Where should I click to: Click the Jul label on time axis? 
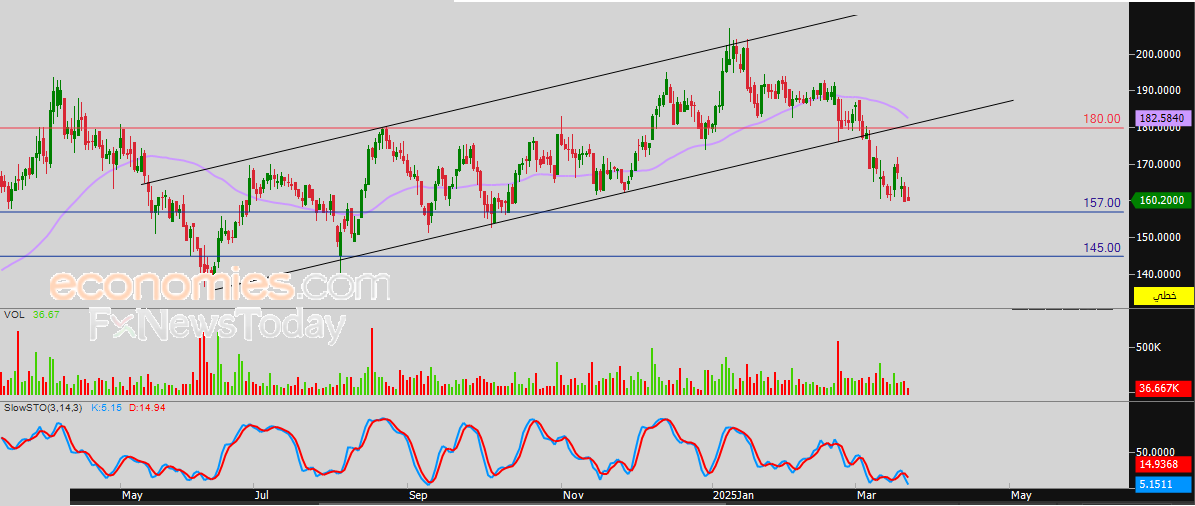261,496
